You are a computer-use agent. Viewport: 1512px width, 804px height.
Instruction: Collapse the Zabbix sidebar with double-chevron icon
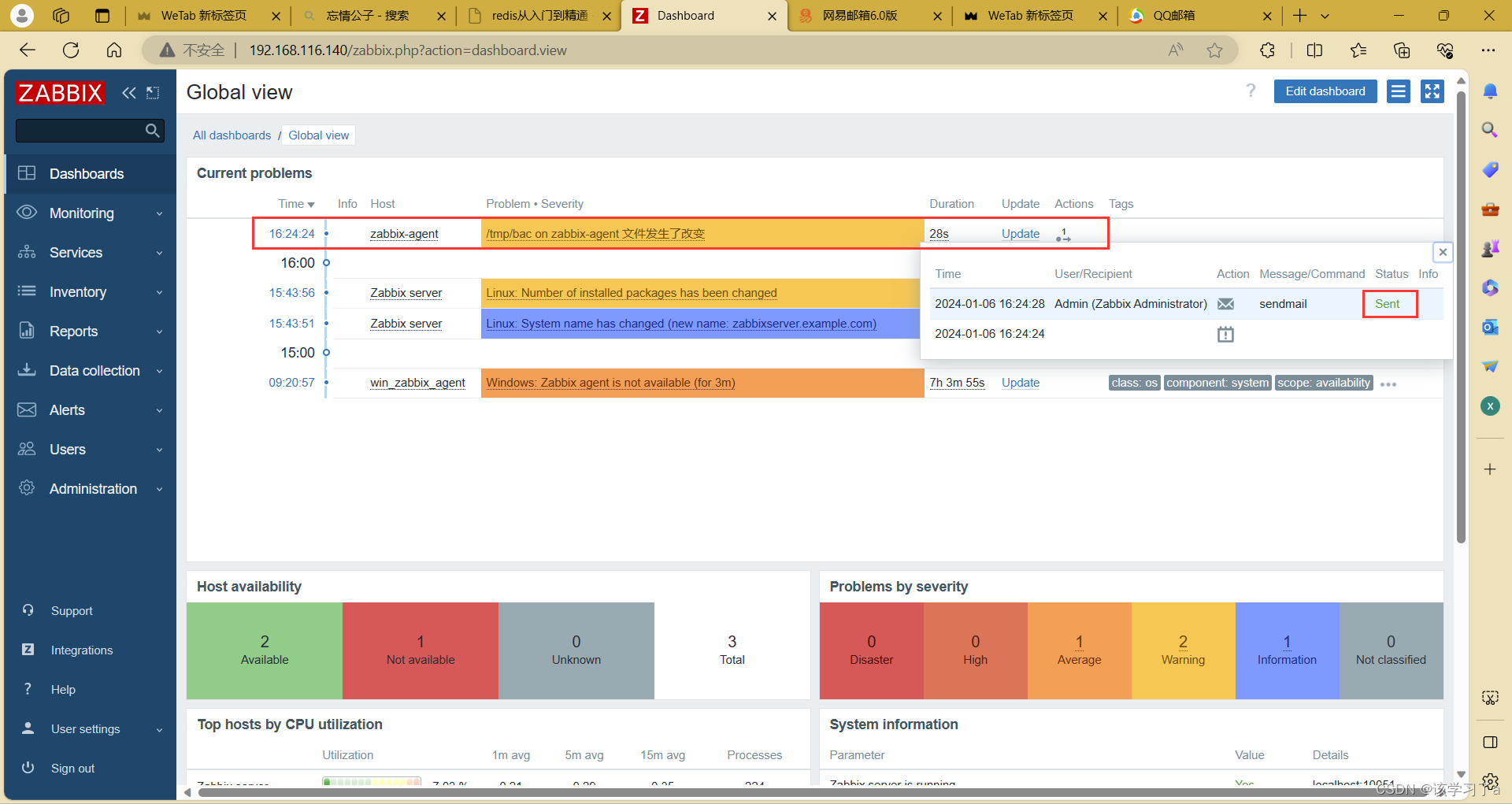click(129, 93)
